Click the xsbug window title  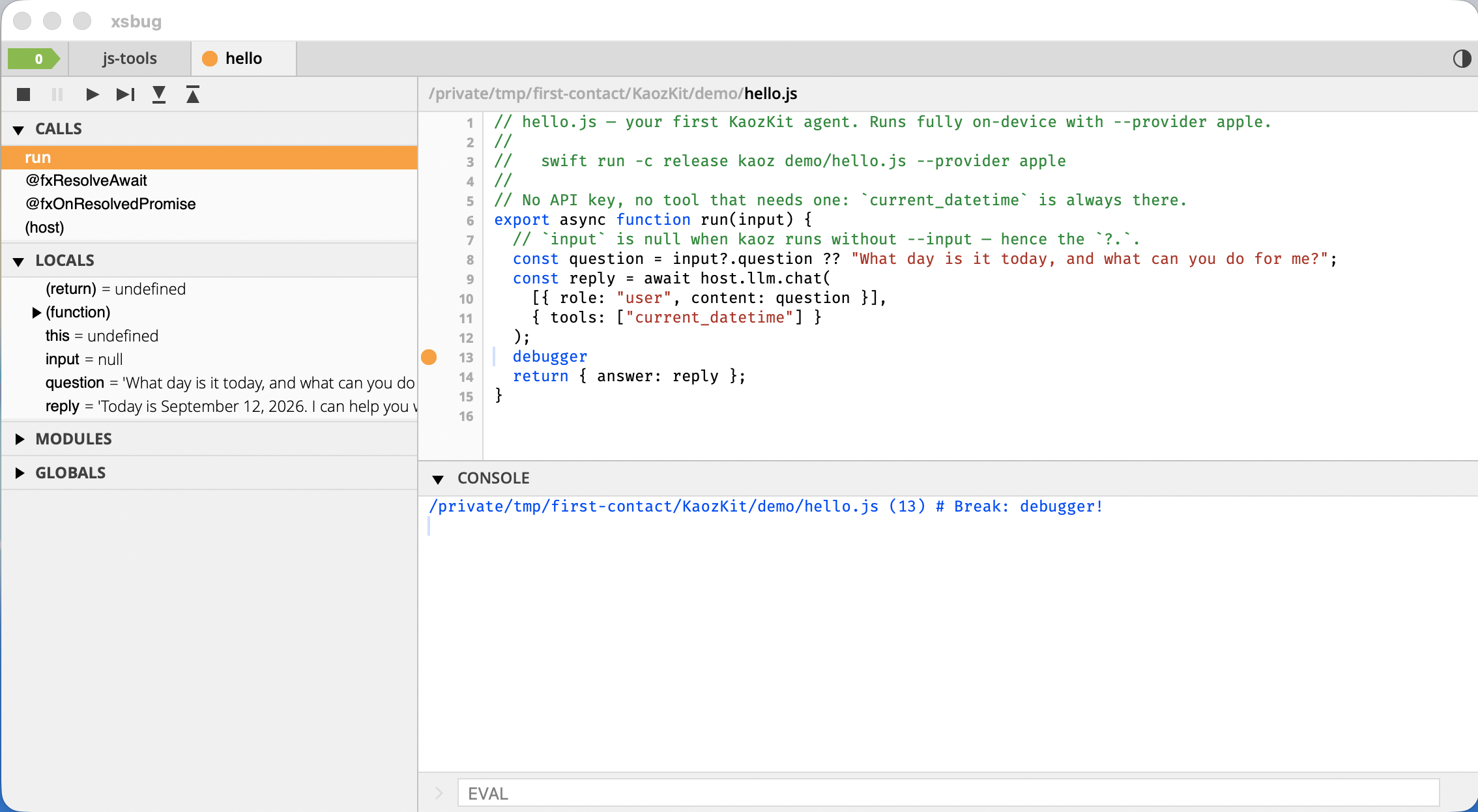coord(136,21)
